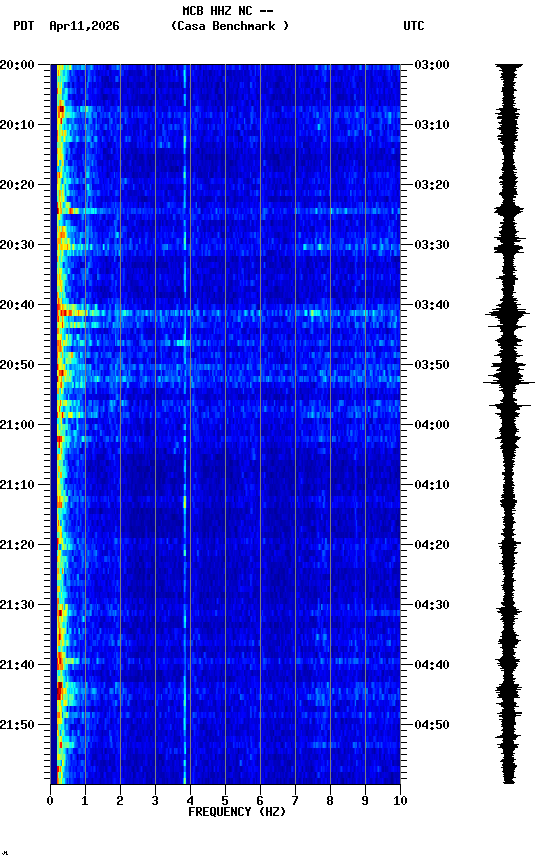Click the UTC time label 03:10

(432, 125)
